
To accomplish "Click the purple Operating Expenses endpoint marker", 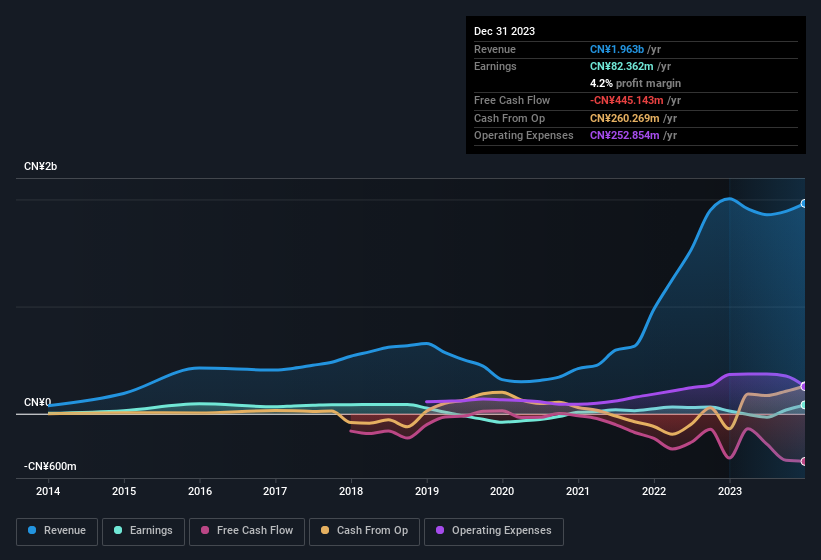I will tap(804, 386).
